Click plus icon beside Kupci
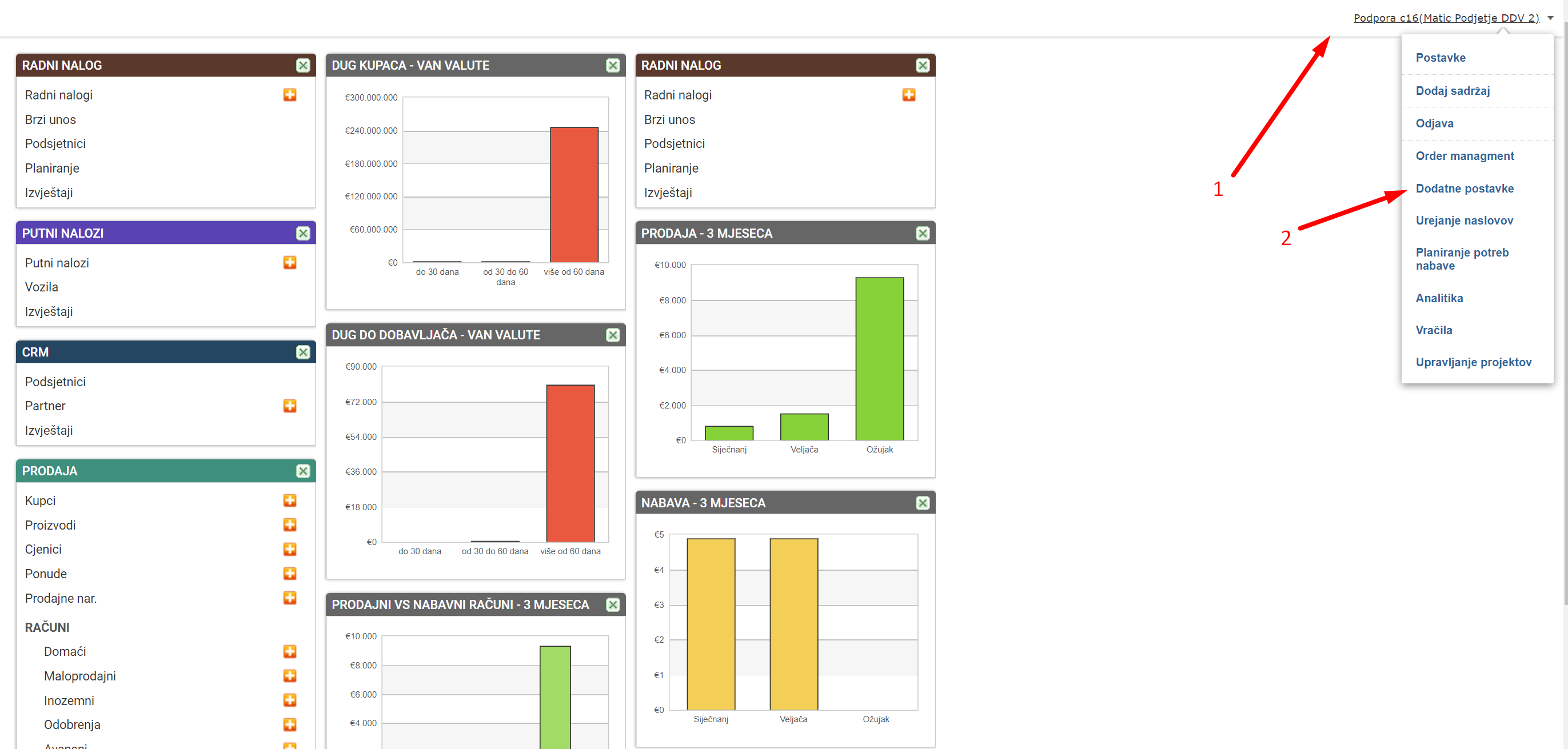The height and width of the screenshot is (749, 1568). pos(290,500)
